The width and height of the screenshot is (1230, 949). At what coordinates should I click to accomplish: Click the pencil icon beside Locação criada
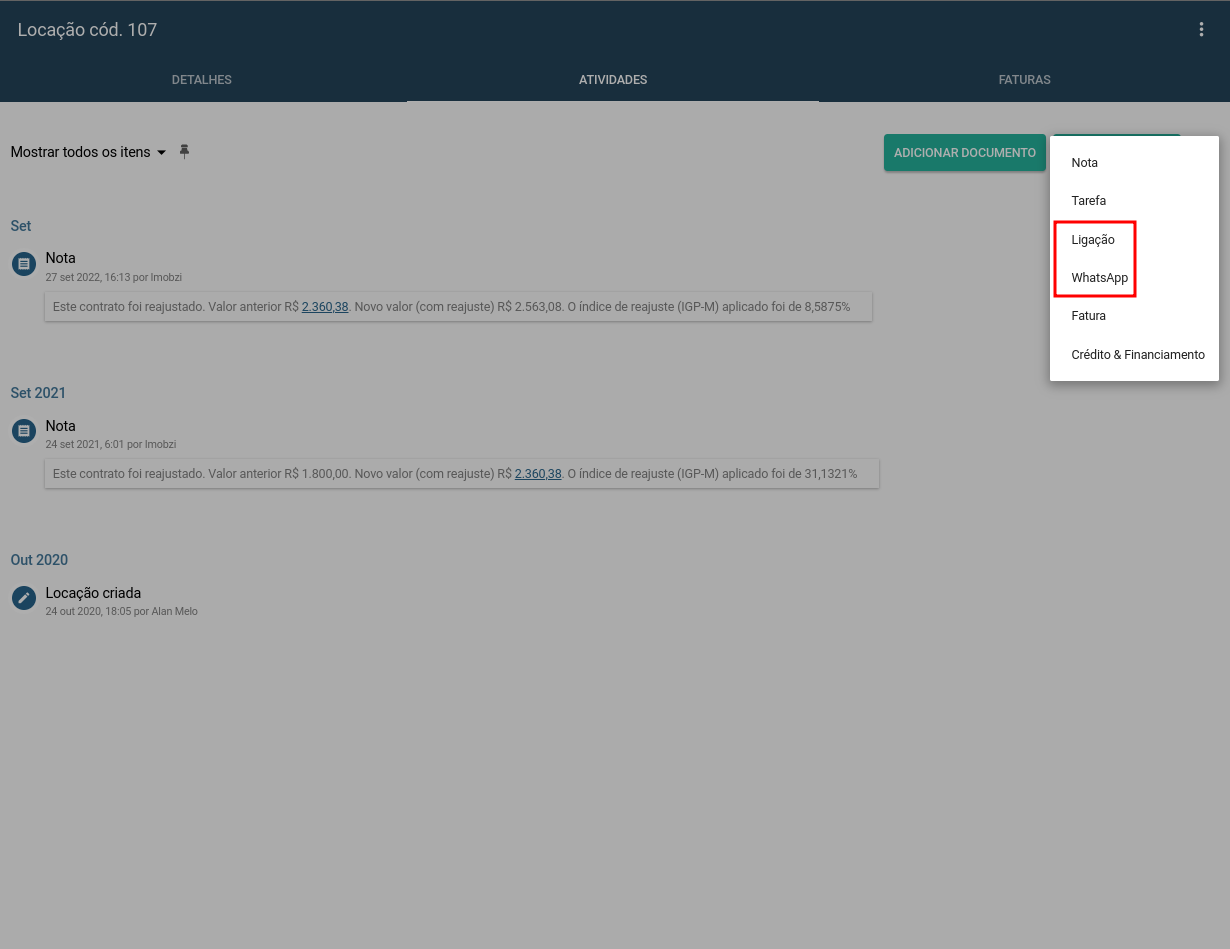pos(24,598)
